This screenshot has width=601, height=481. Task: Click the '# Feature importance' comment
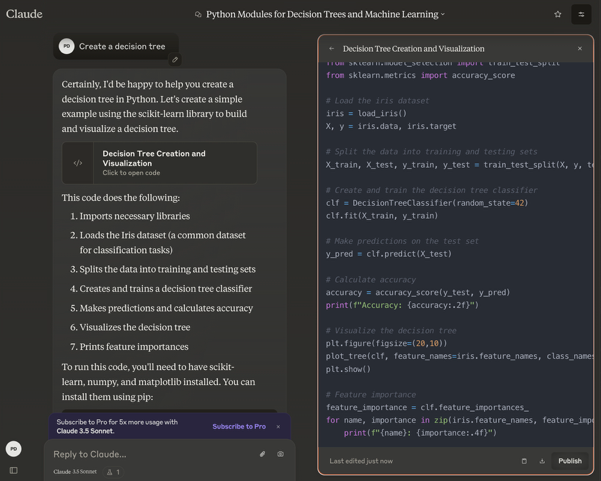371,395
